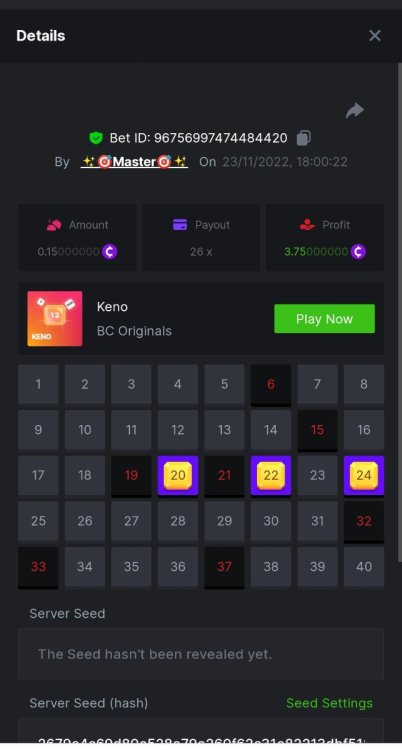The image size is (402, 750).
Task: Click the Play Now button
Action: (324, 319)
